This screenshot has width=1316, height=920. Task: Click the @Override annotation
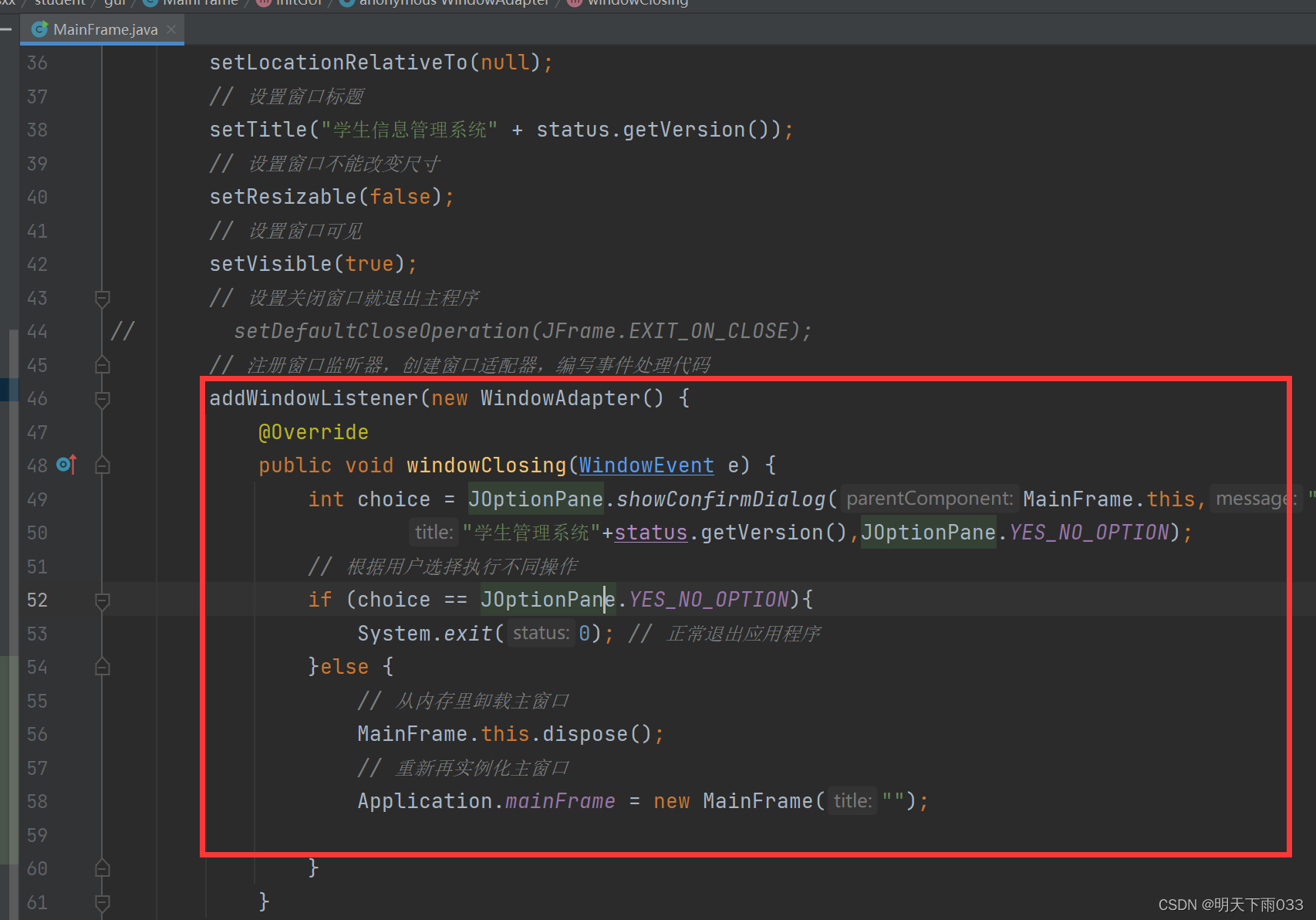[313, 432]
